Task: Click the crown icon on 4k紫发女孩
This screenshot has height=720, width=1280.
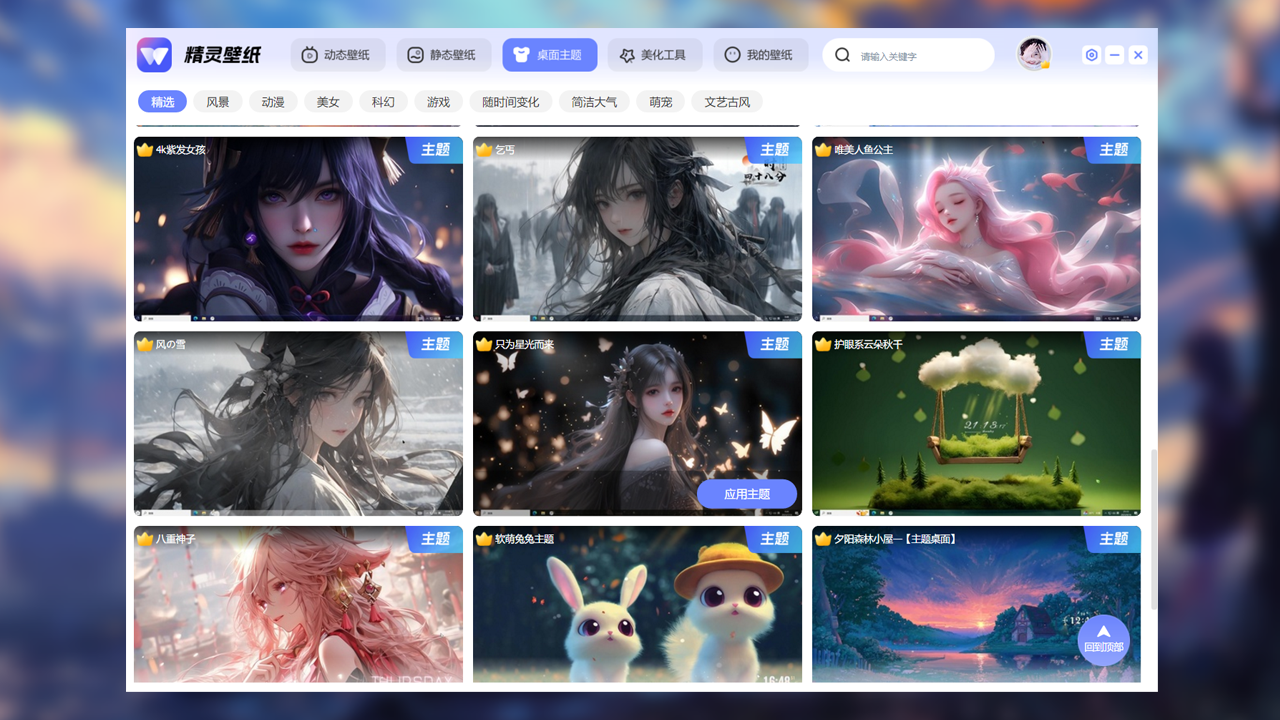Action: click(145, 150)
